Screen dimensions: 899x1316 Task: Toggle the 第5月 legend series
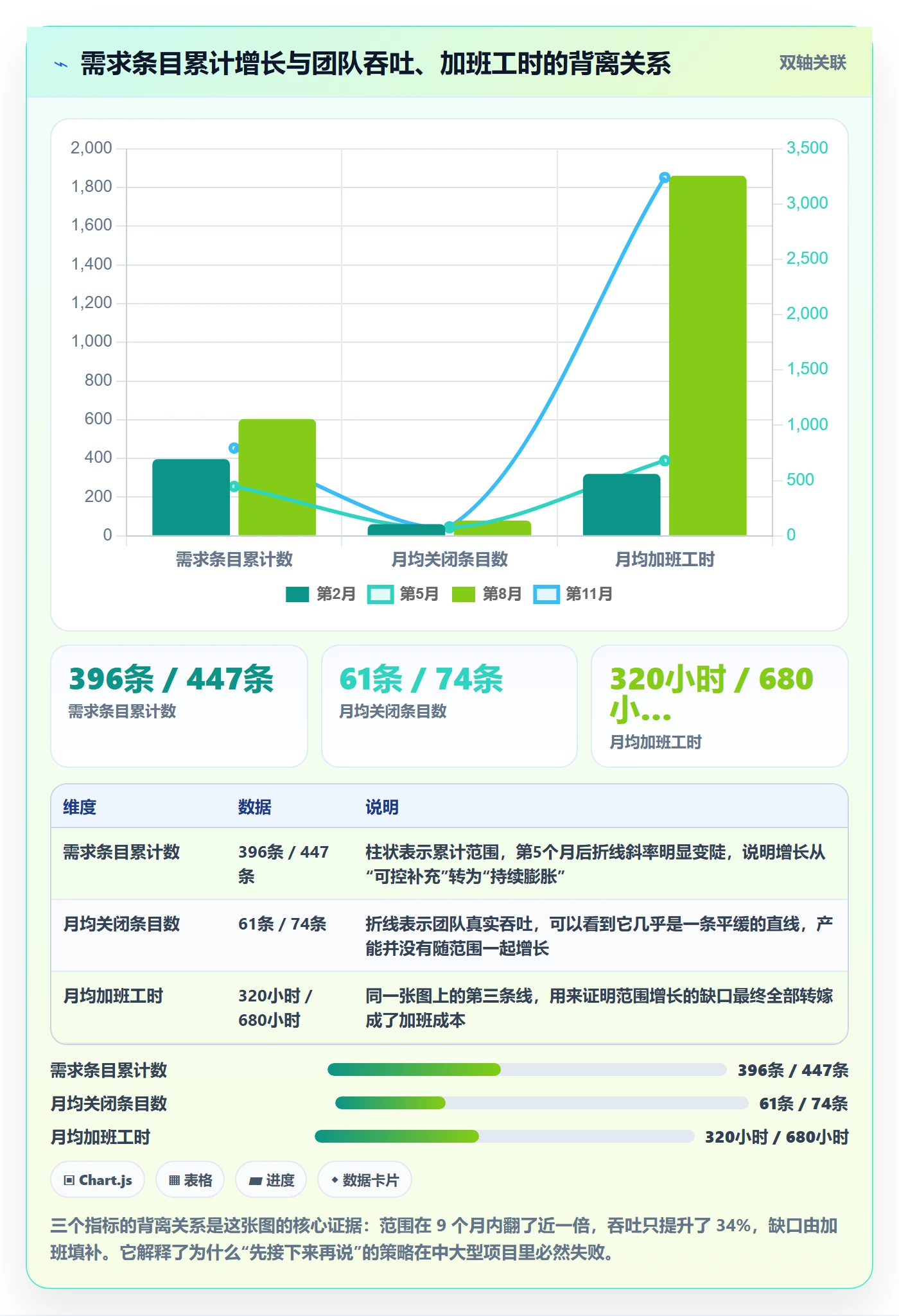pyautogui.click(x=403, y=594)
